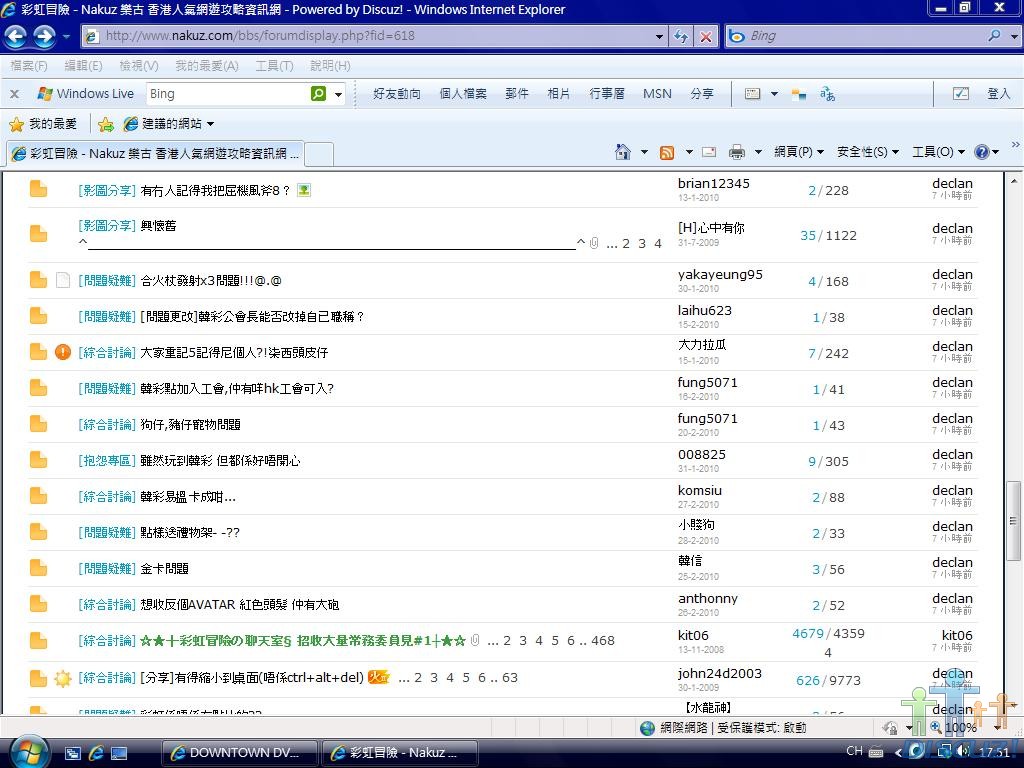Click the Windows Live messenger people icon
Viewport: 1024px width, 768px height.
tap(799, 95)
